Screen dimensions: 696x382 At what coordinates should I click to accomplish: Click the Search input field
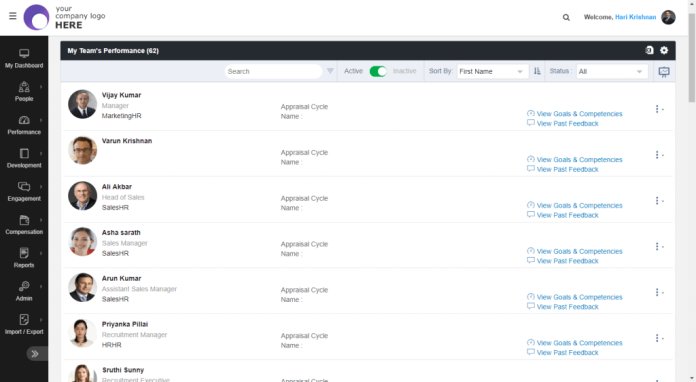(x=273, y=71)
